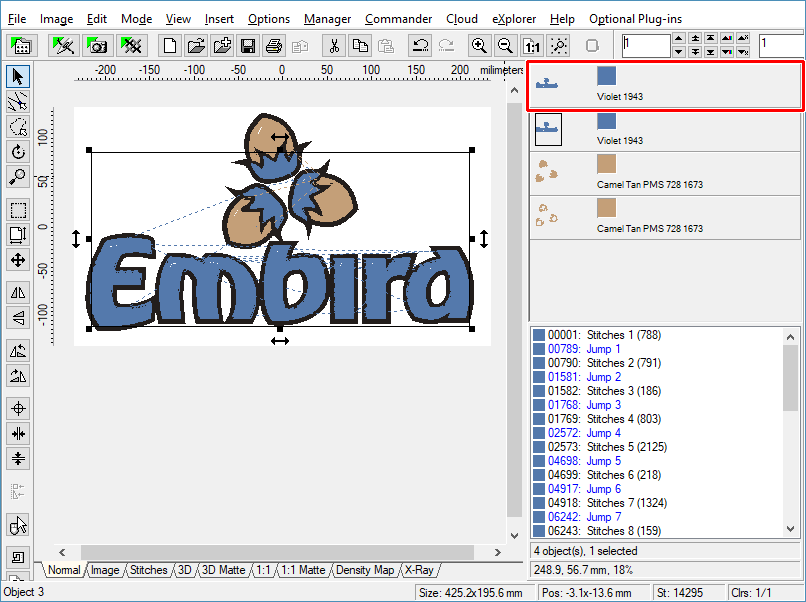Choose the split stitches tool
This screenshot has height=602, width=806.
[18, 102]
